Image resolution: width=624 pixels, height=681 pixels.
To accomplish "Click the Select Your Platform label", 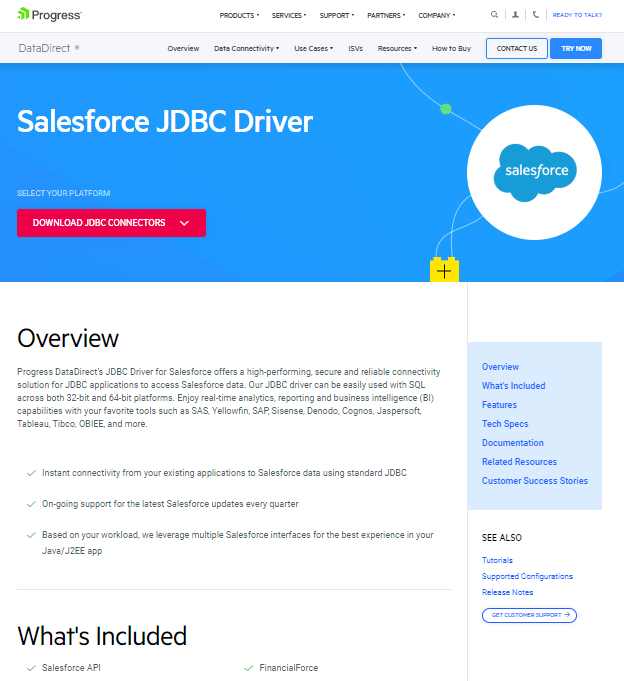I will coord(63,193).
